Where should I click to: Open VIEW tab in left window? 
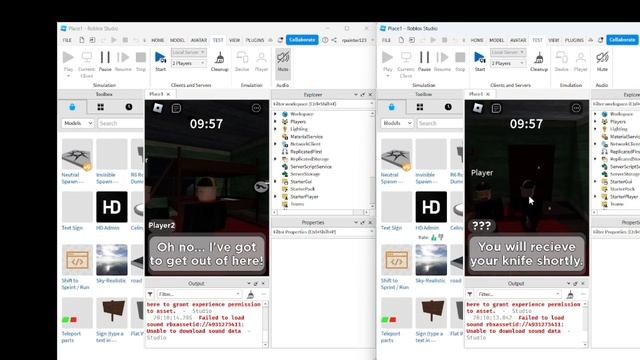234,40
